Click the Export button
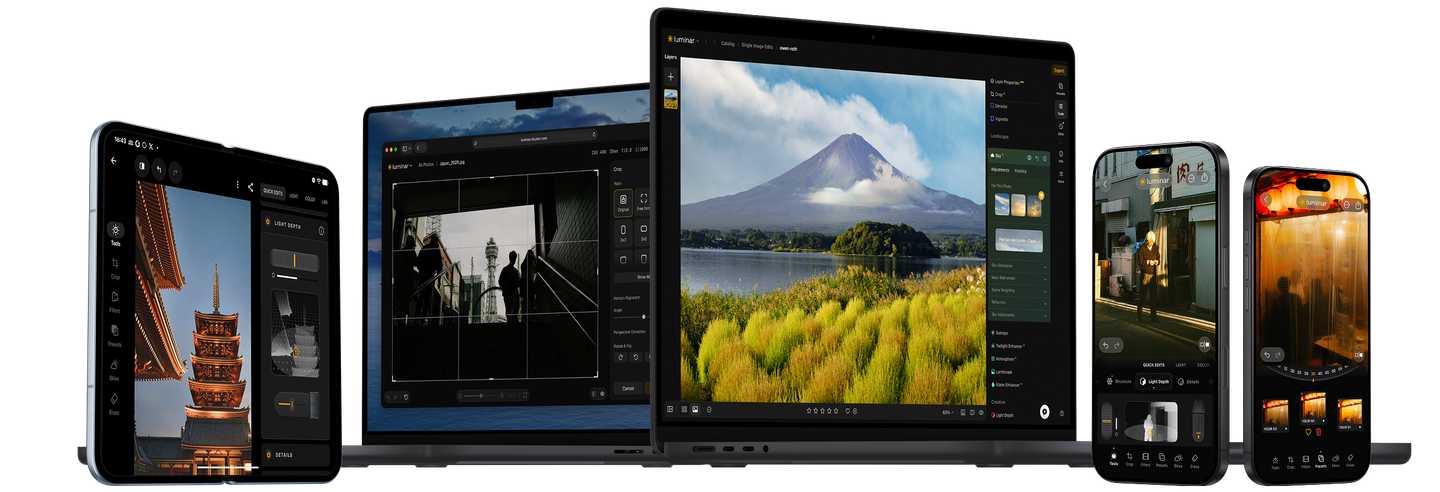The height and width of the screenshot is (492, 1440). point(1059,70)
